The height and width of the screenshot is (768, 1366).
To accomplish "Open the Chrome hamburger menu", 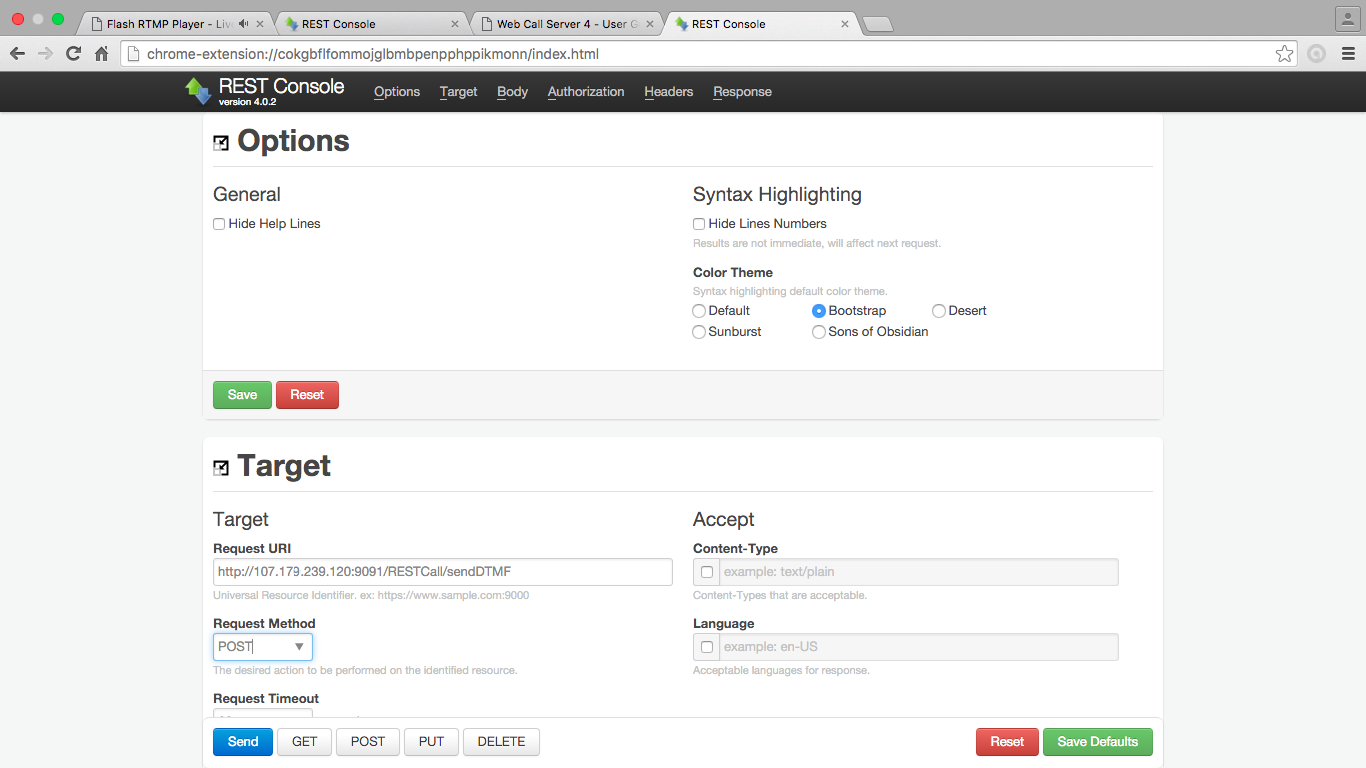I will pyautogui.click(x=1348, y=54).
